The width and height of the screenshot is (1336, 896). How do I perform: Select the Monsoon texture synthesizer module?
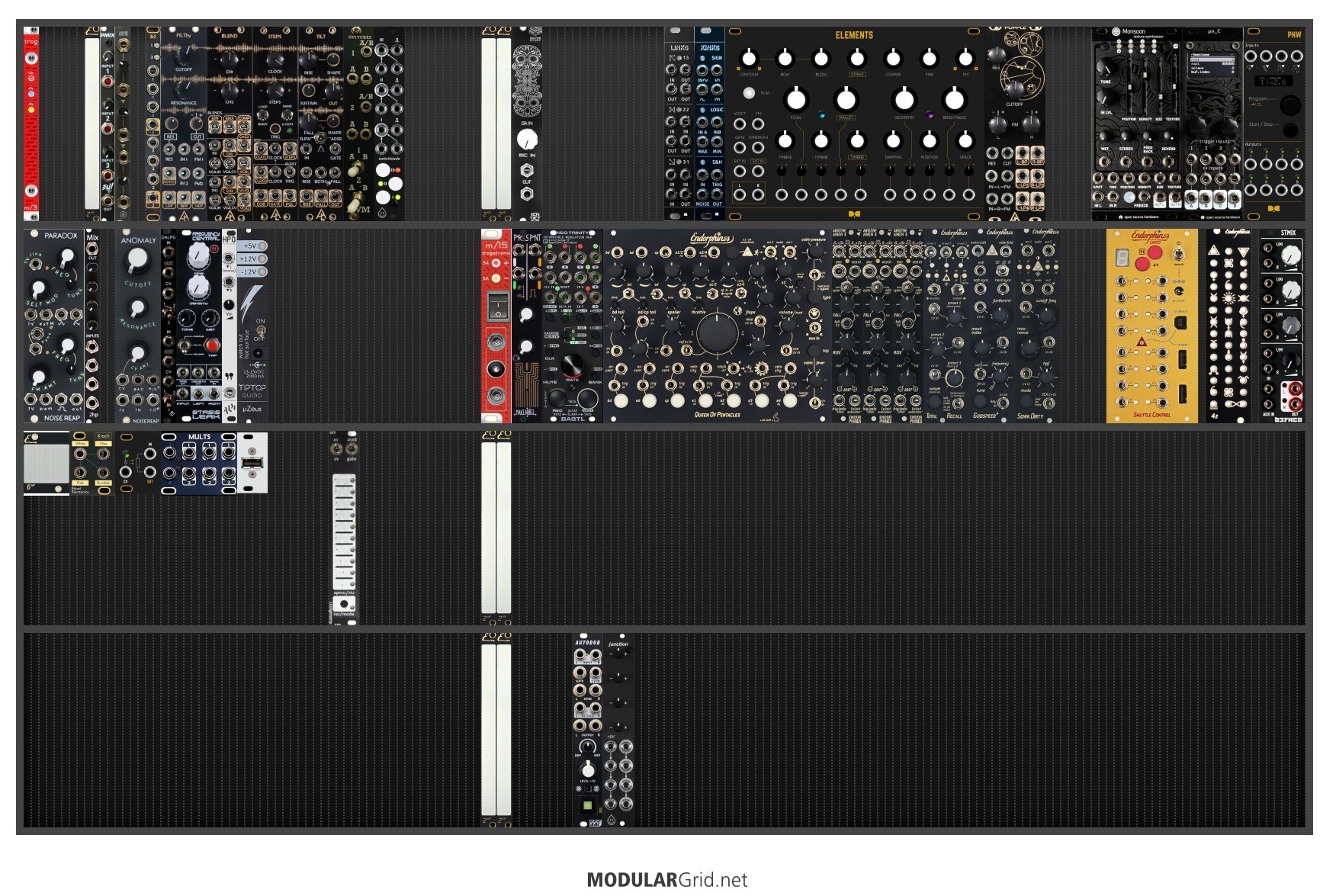click(x=1136, y=124)
